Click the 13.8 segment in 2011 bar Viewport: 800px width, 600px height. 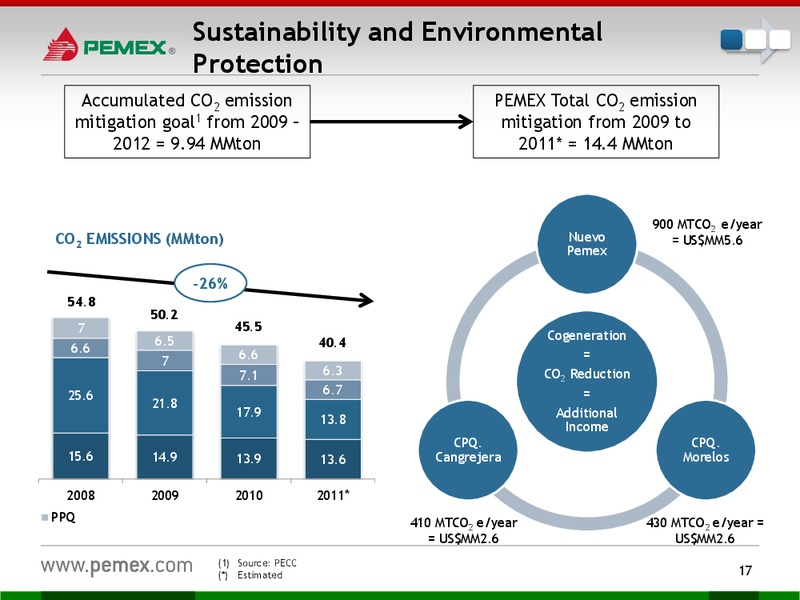point(333,419)
